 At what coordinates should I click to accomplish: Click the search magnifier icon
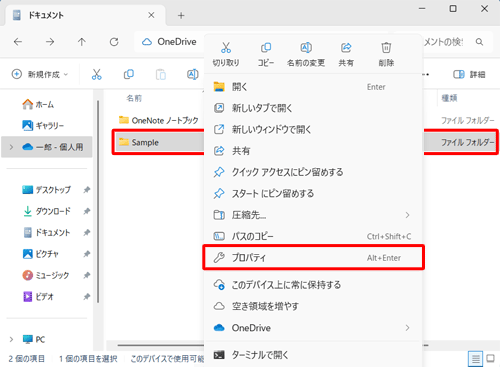[x=479, y=42]
